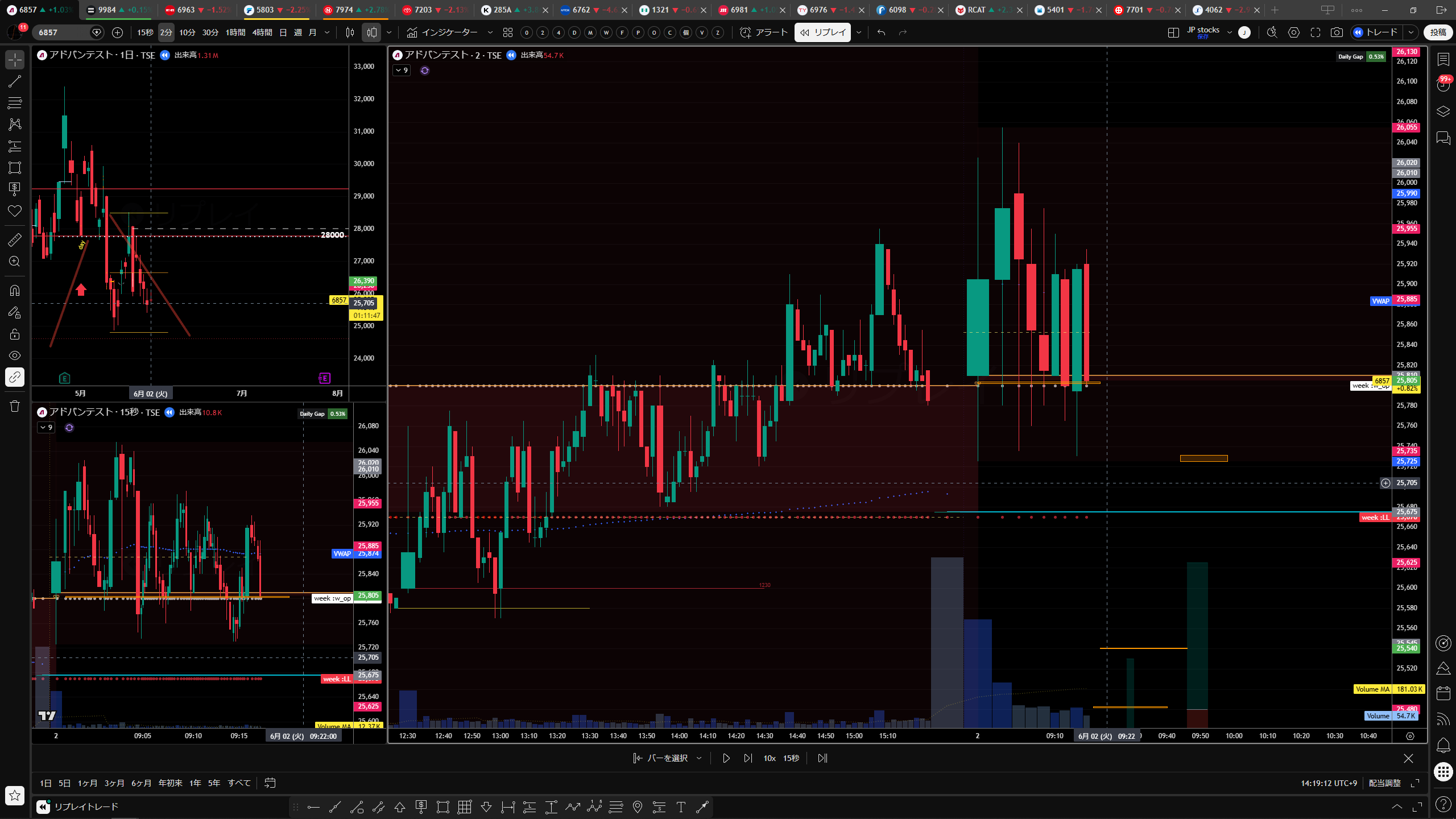Viewport: 1456px width, 819px height.
Task: Open the ruler measure tool
Action: coord(15,240)
